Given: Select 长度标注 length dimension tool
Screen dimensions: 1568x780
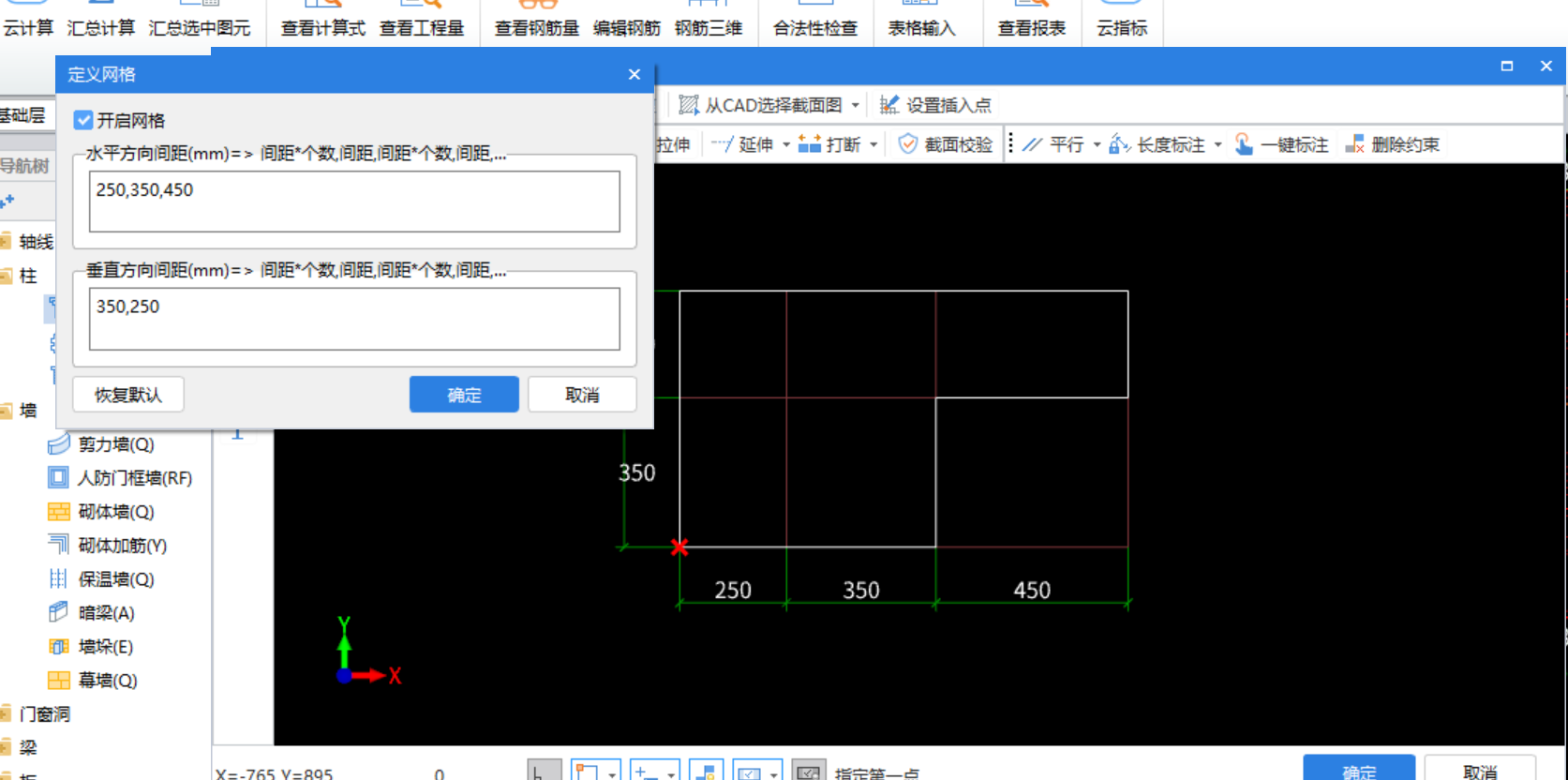Looking at the screenshot, I should point(1157,144).
